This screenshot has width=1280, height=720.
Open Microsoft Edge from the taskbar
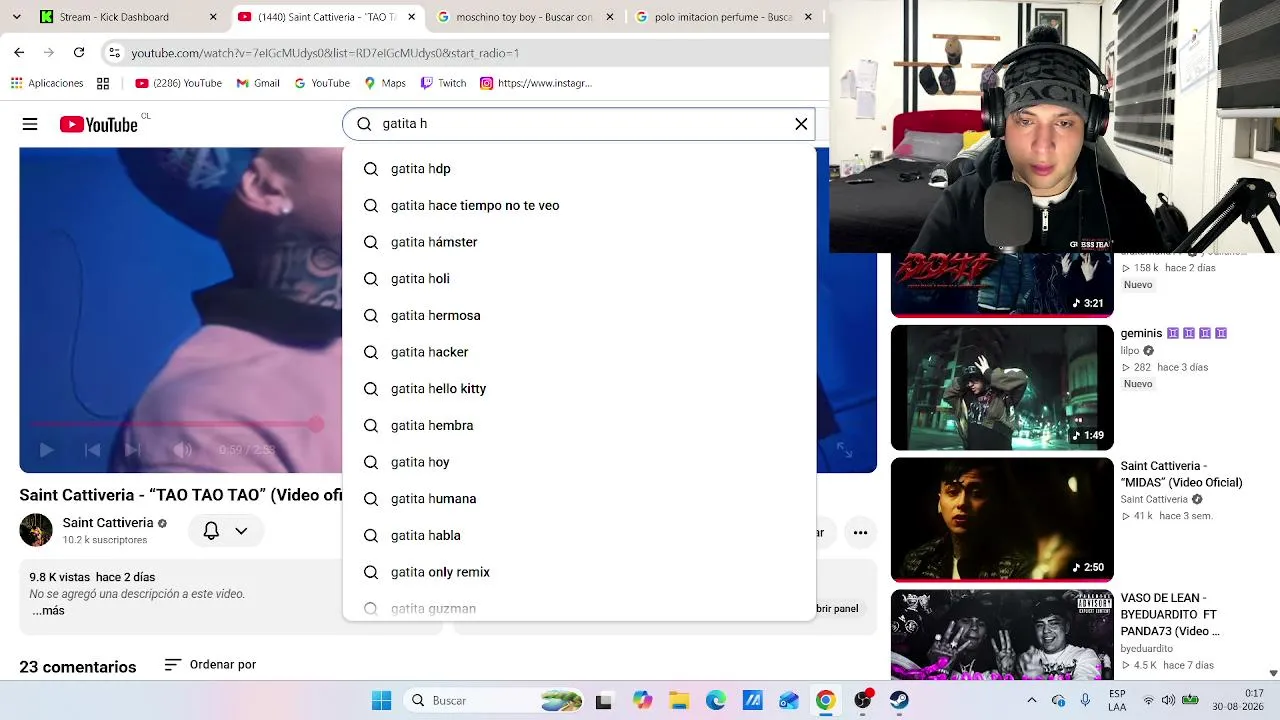pyautogui.click(x=716, y=700)
